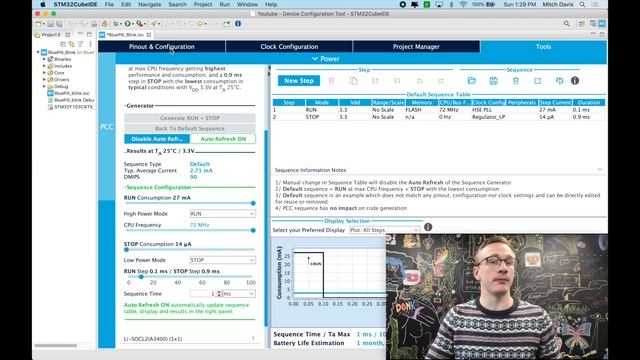The height and width of the screenshot is (360, 640).
Task: Click the move step up icon
Action: tap(375, 81)
